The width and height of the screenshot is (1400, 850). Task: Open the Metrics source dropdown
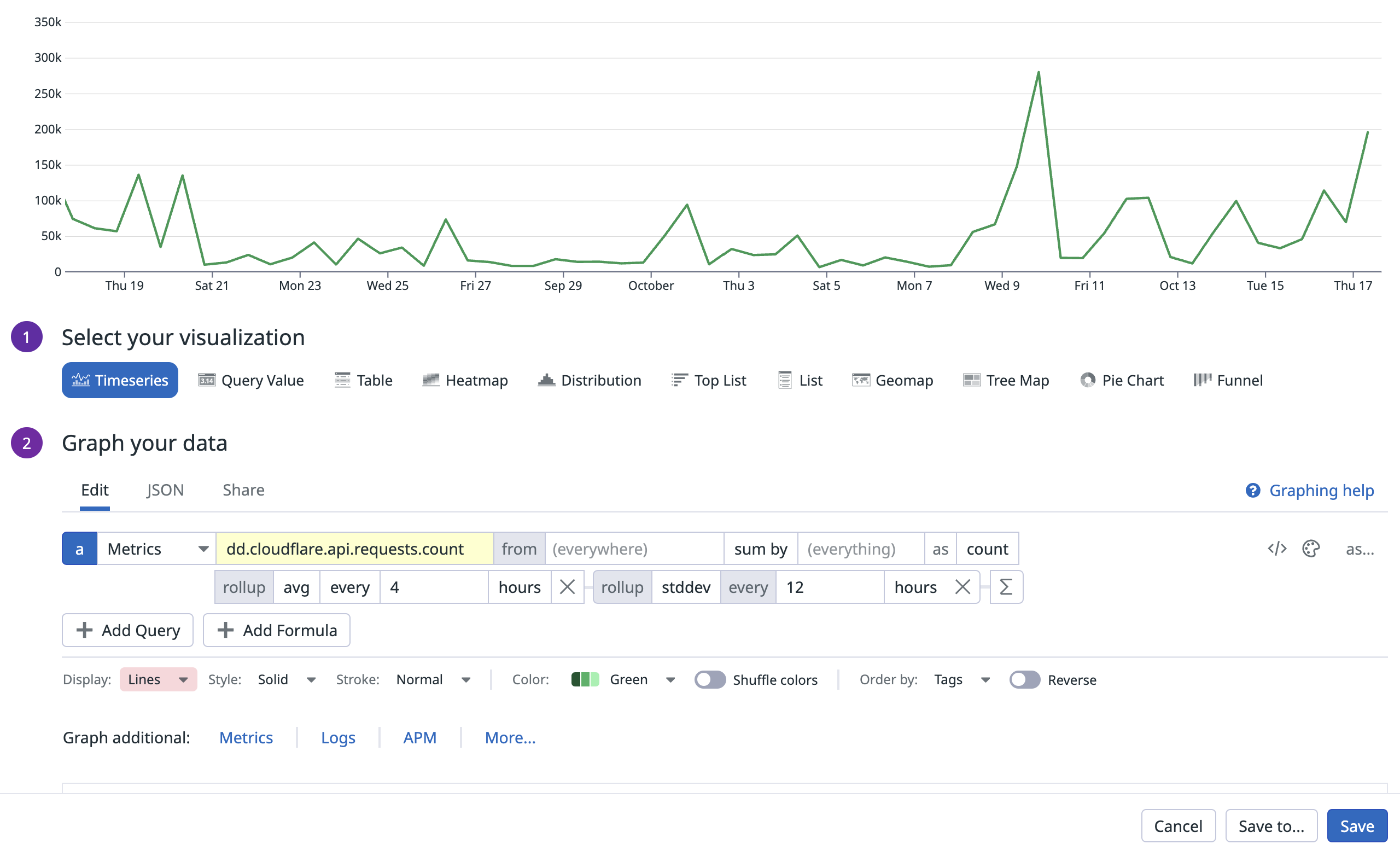click(156, 548)
